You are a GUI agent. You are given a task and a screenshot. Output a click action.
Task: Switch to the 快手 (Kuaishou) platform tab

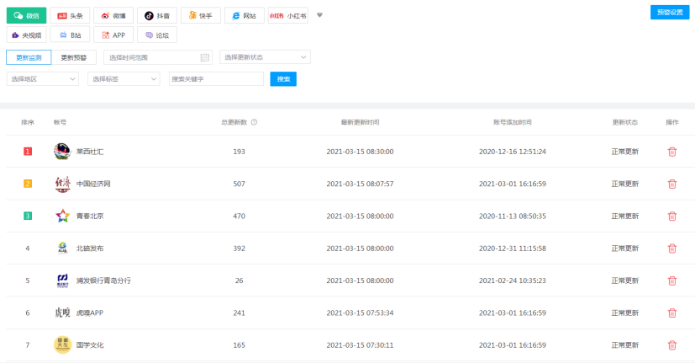[x=201, y=16]
